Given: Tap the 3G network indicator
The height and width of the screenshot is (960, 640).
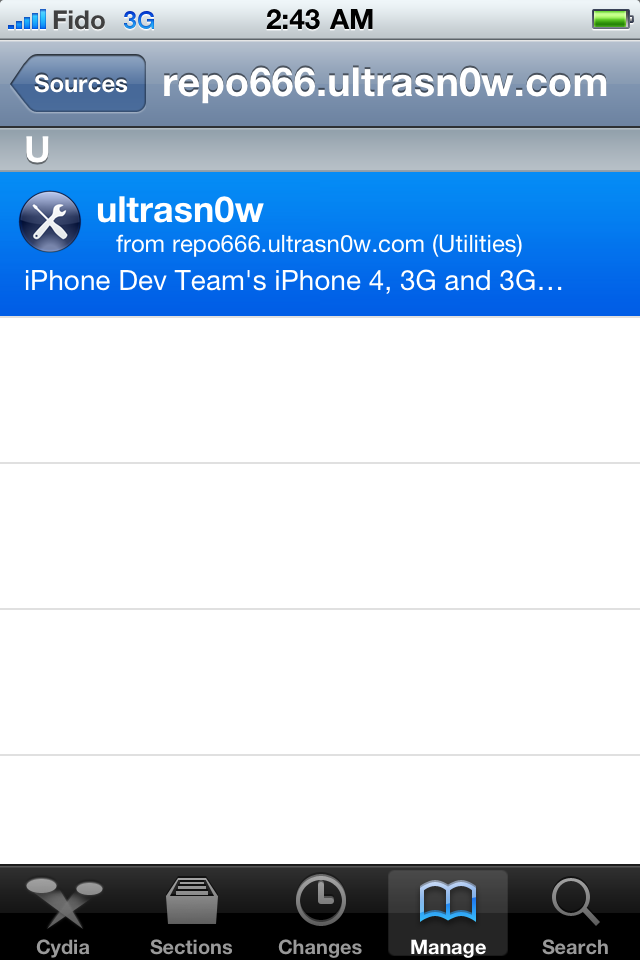Looking at the screenshot, I should [139, 21].
